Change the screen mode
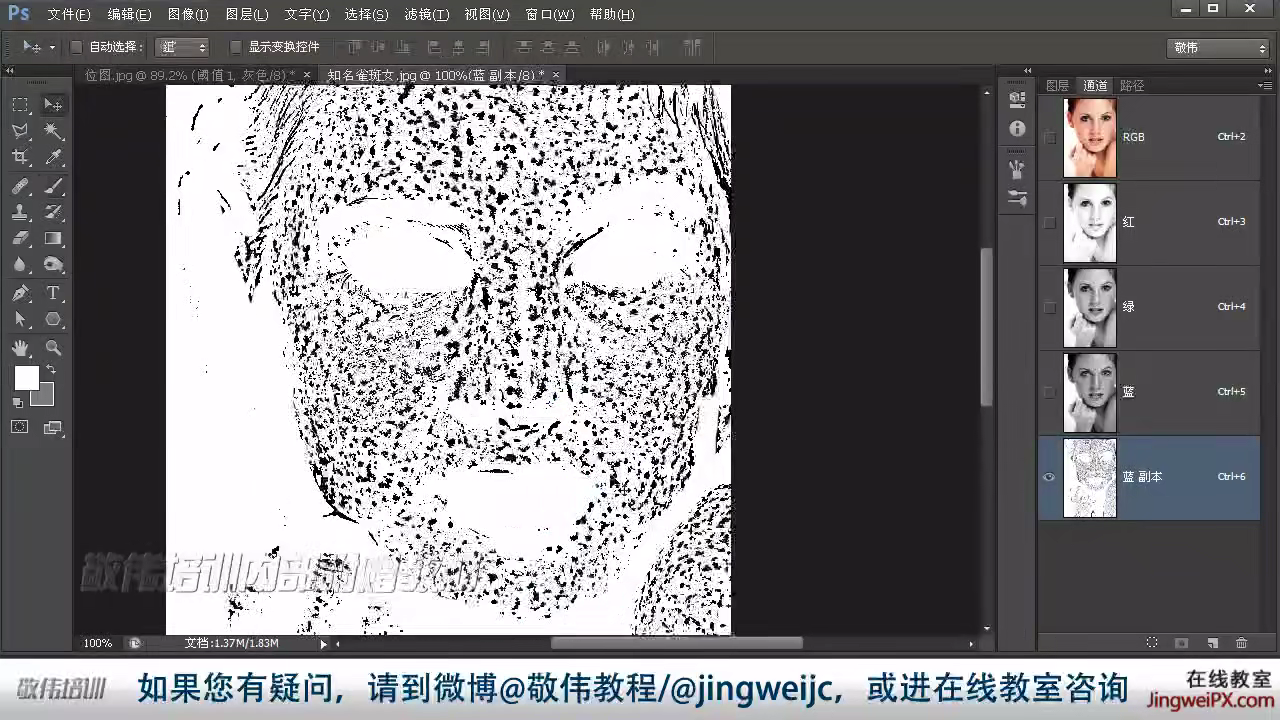 point(53,427)
